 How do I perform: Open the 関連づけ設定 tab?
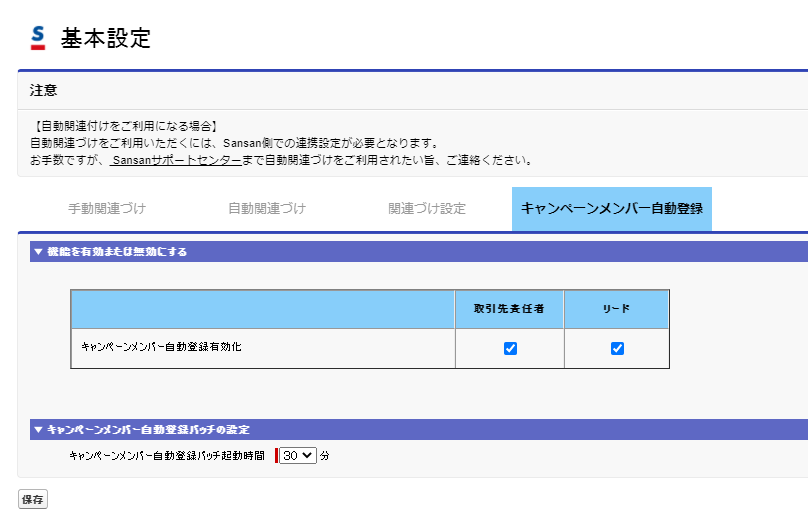pos(427,209)
